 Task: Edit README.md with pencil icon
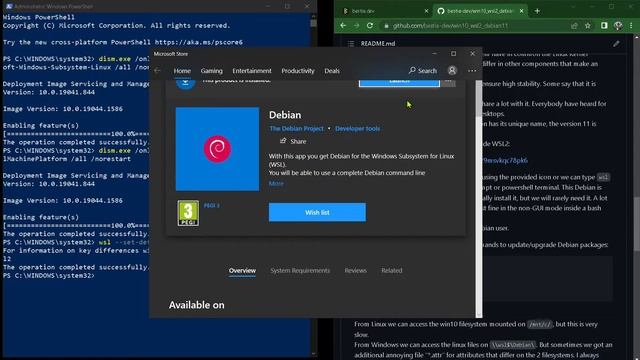tap(616, 44)
